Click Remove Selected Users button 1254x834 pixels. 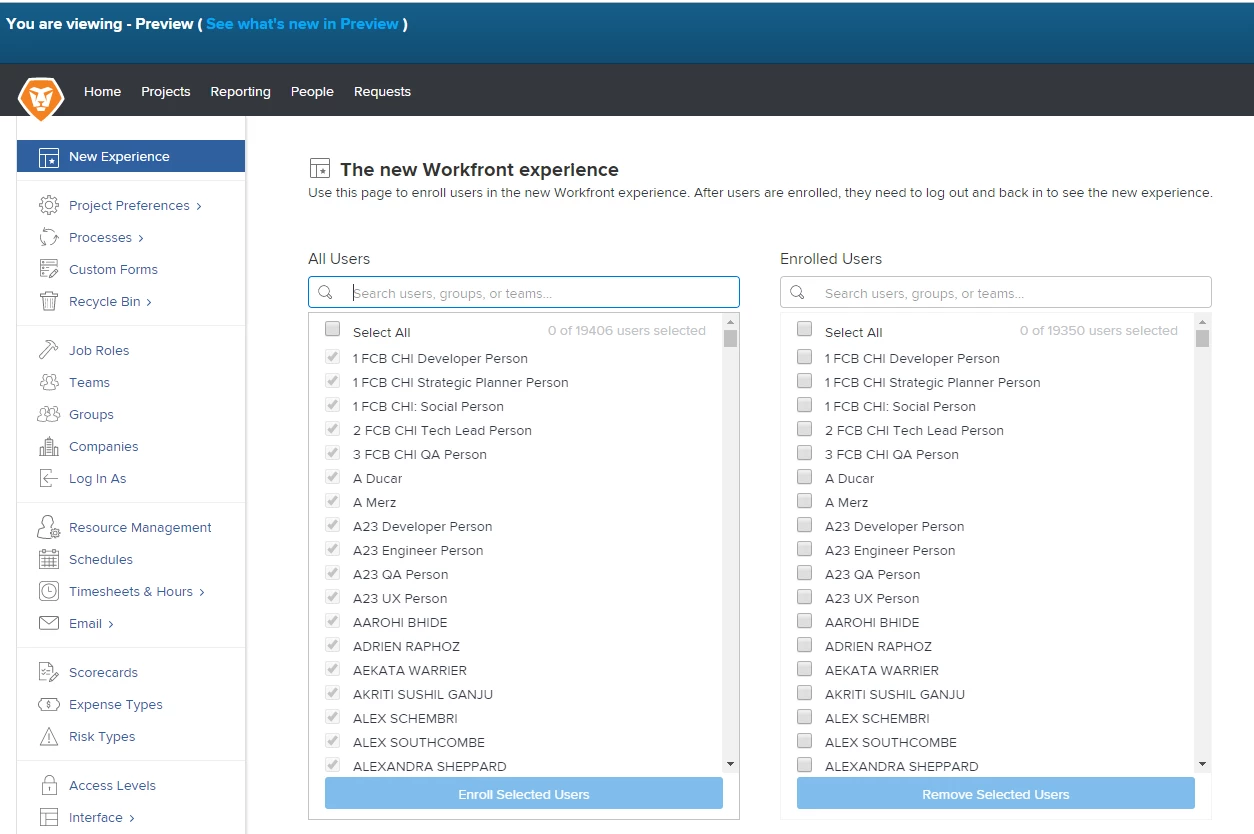996,794
